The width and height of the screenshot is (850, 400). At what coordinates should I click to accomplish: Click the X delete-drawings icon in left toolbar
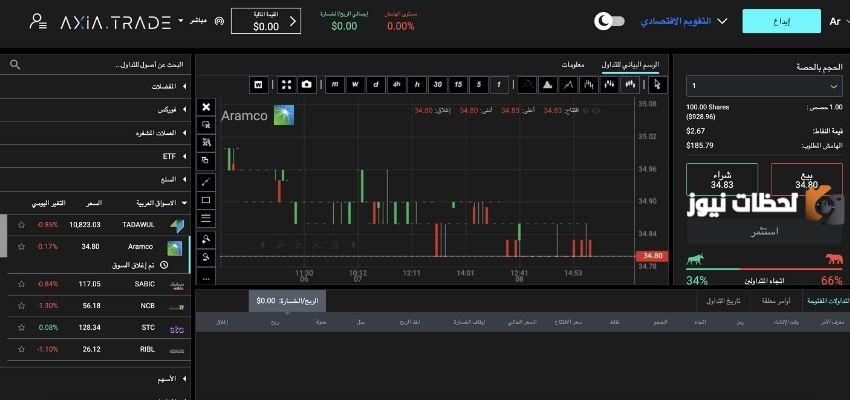206,107
